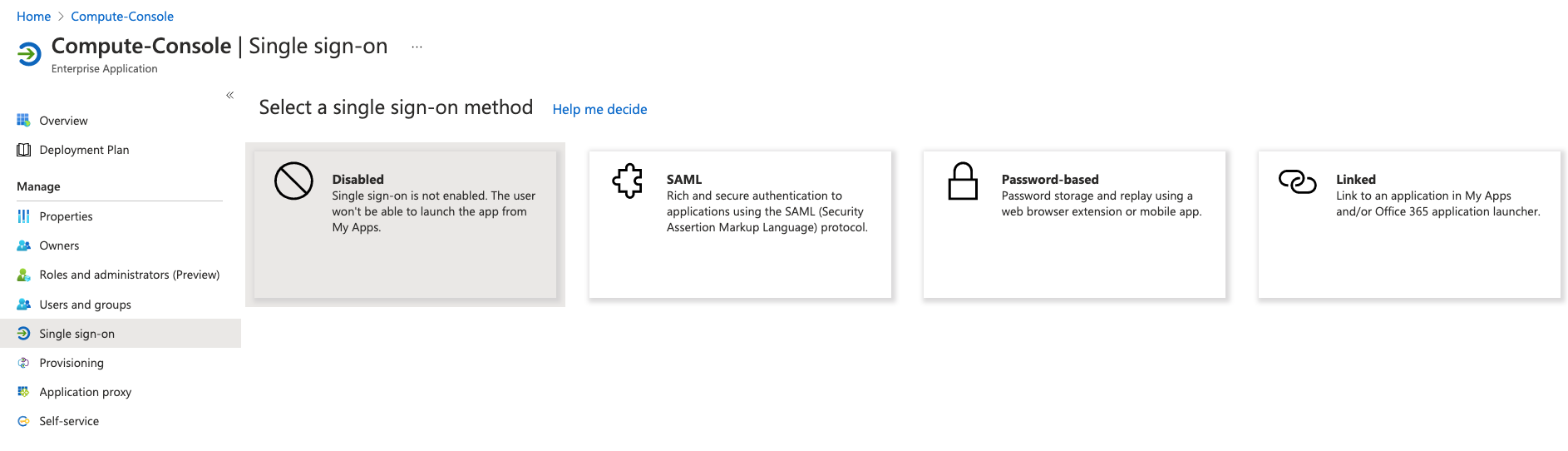Open the Provisioning page

[x=121, y=363]
